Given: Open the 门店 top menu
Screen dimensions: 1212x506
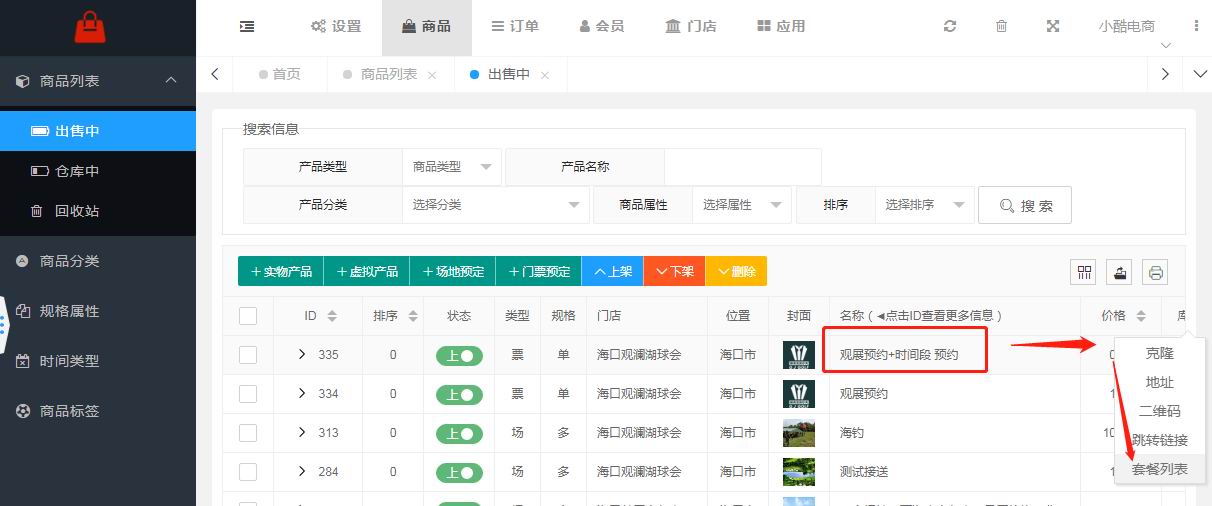Looking at the screenshot, I should tap(691, 27).
